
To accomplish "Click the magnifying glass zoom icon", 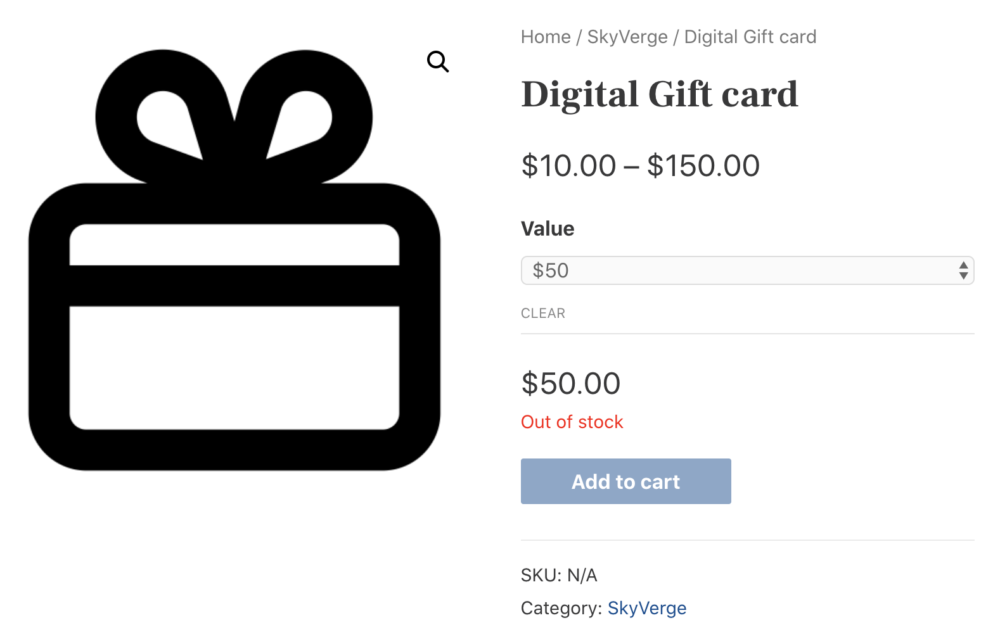I will 438,62.
